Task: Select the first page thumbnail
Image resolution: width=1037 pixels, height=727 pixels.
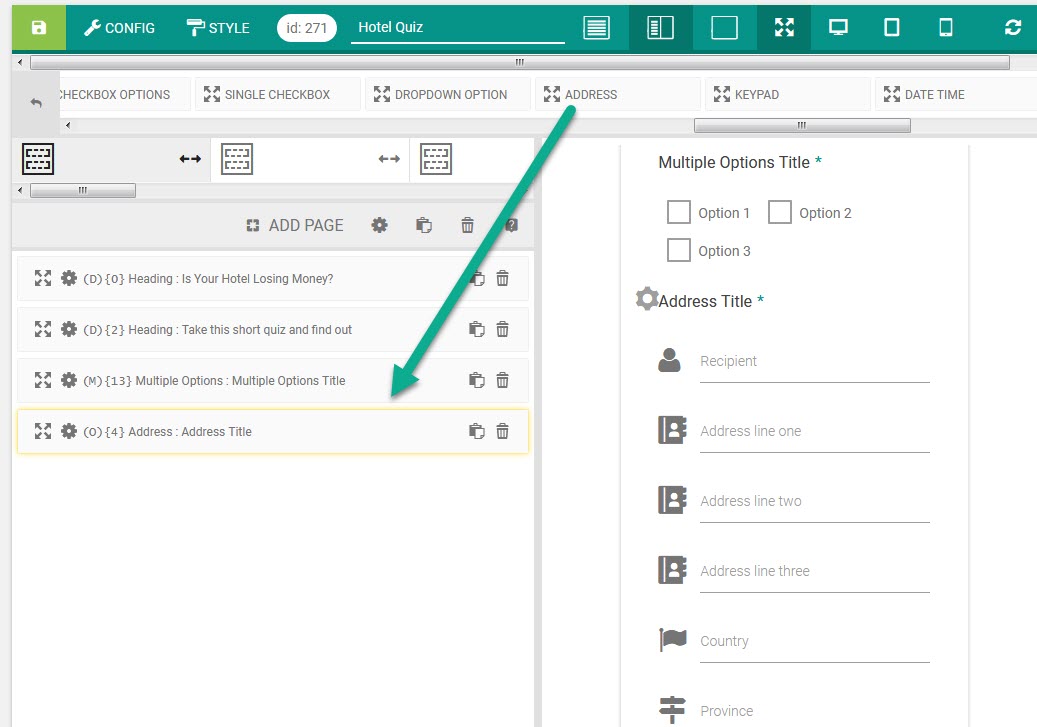Action: click(38, 159)
